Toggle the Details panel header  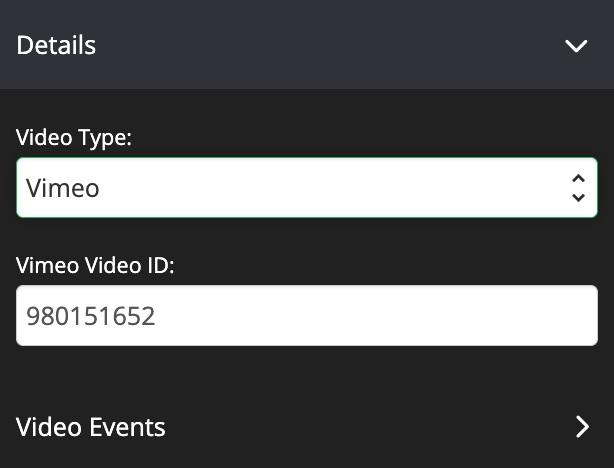tap(307, 45)
